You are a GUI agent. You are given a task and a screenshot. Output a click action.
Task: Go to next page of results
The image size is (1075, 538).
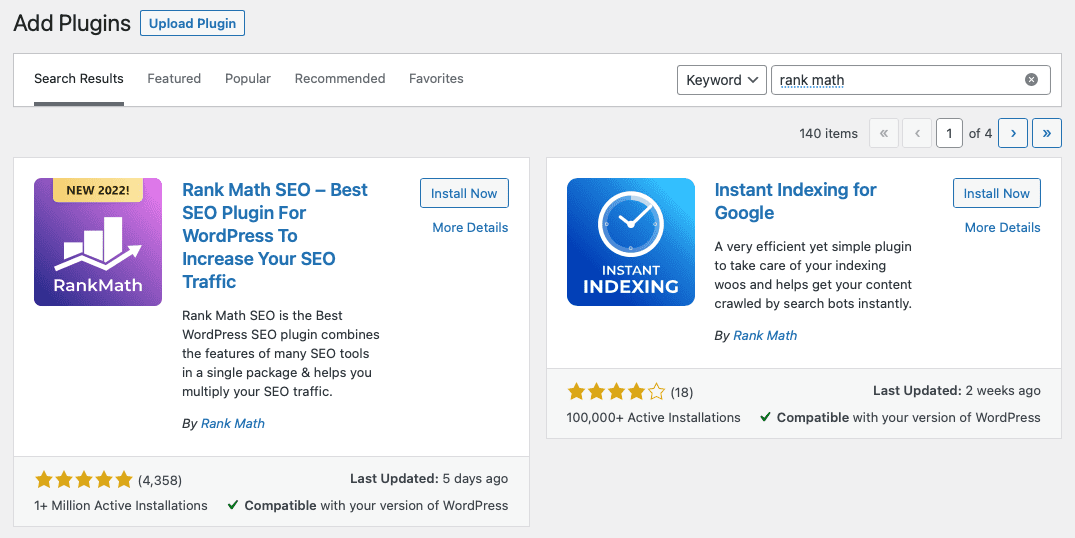click(x=1013, y=133)
